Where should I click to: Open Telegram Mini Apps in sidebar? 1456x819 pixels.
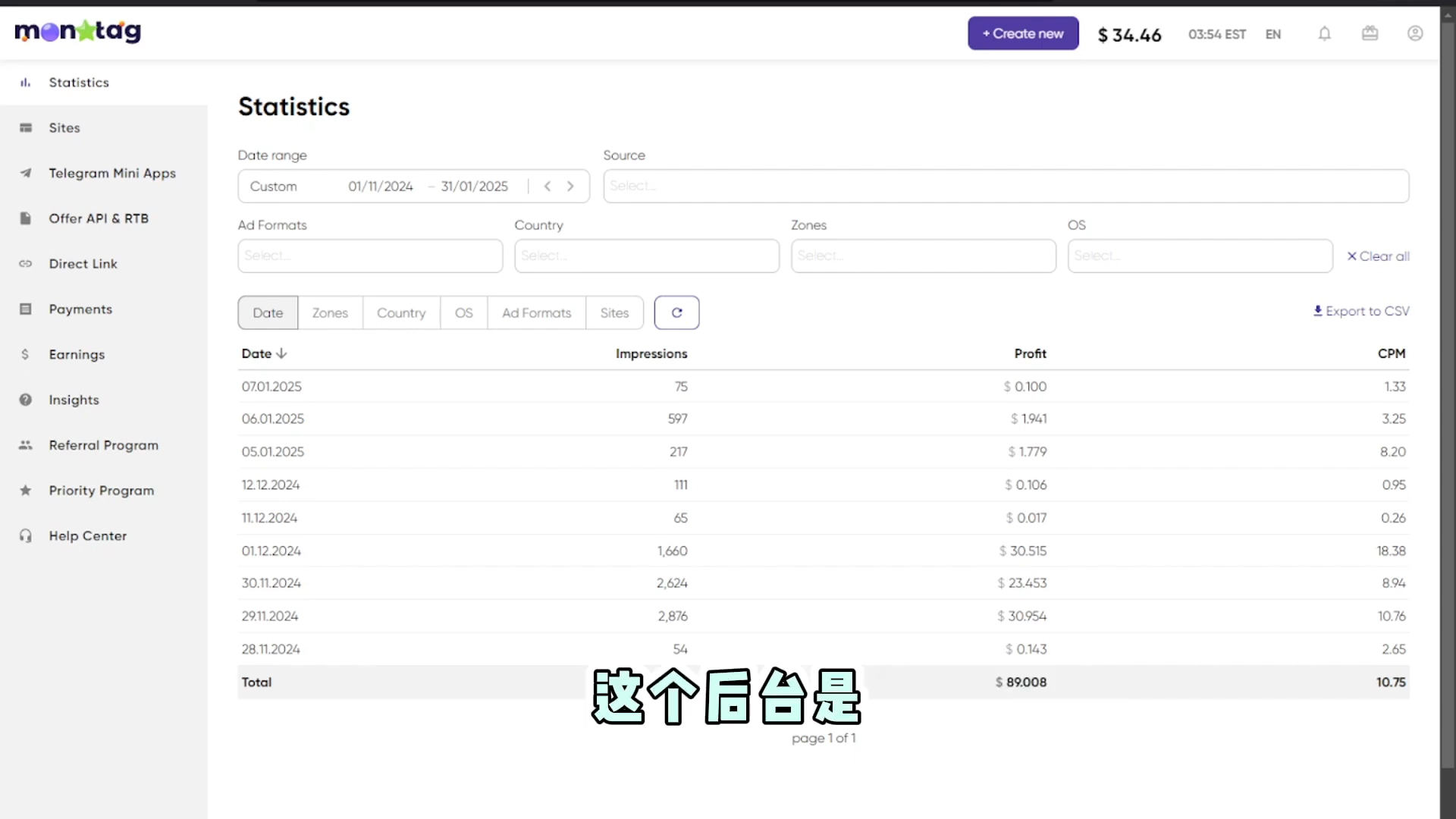[x=112, y=173]
